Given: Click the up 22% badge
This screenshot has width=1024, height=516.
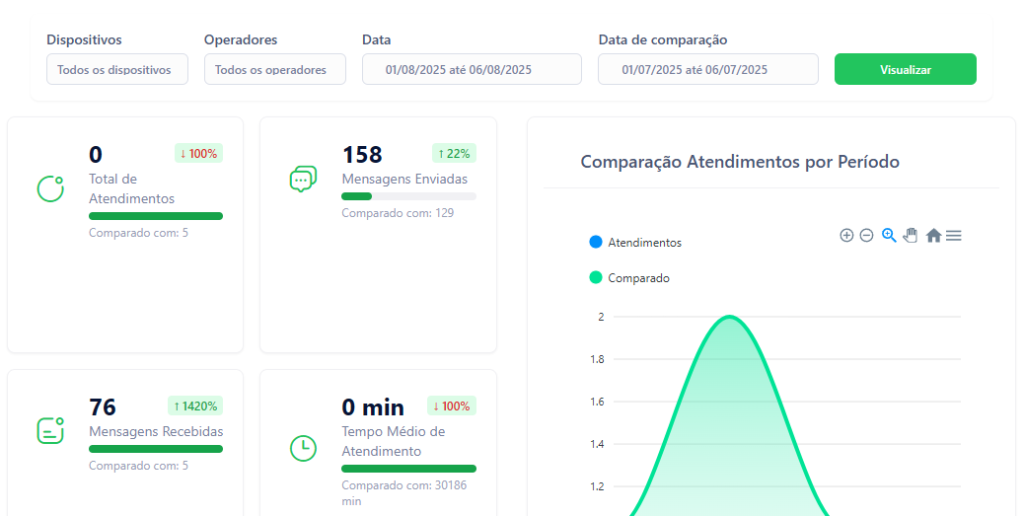Looking at the screenshot, I should (454, 153).
